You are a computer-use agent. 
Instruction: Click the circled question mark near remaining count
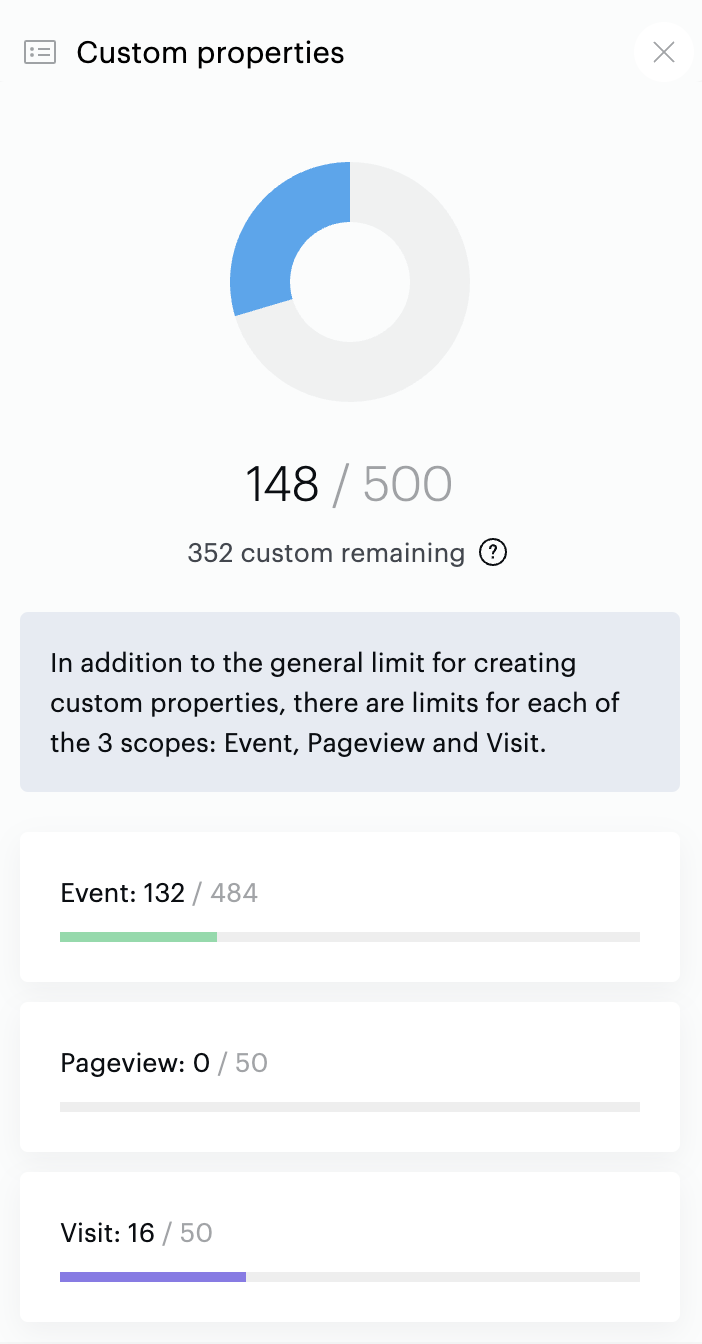[x=492, y=552]
